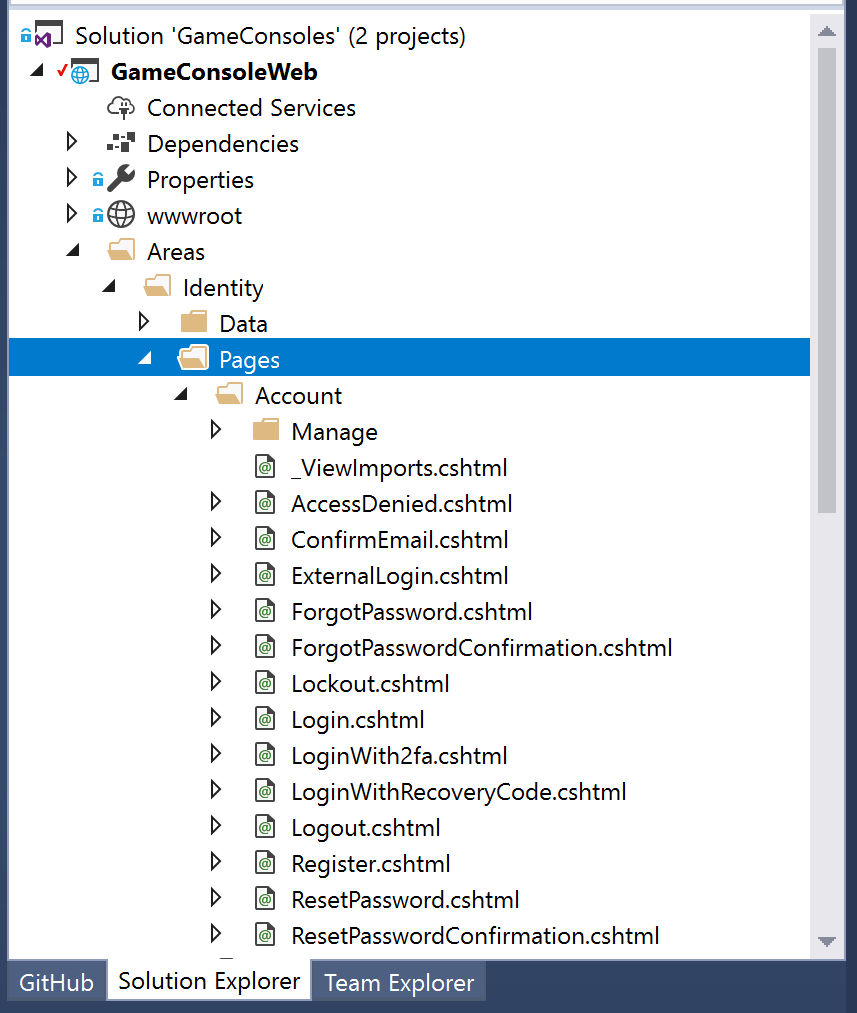Select the Account label

298,396
